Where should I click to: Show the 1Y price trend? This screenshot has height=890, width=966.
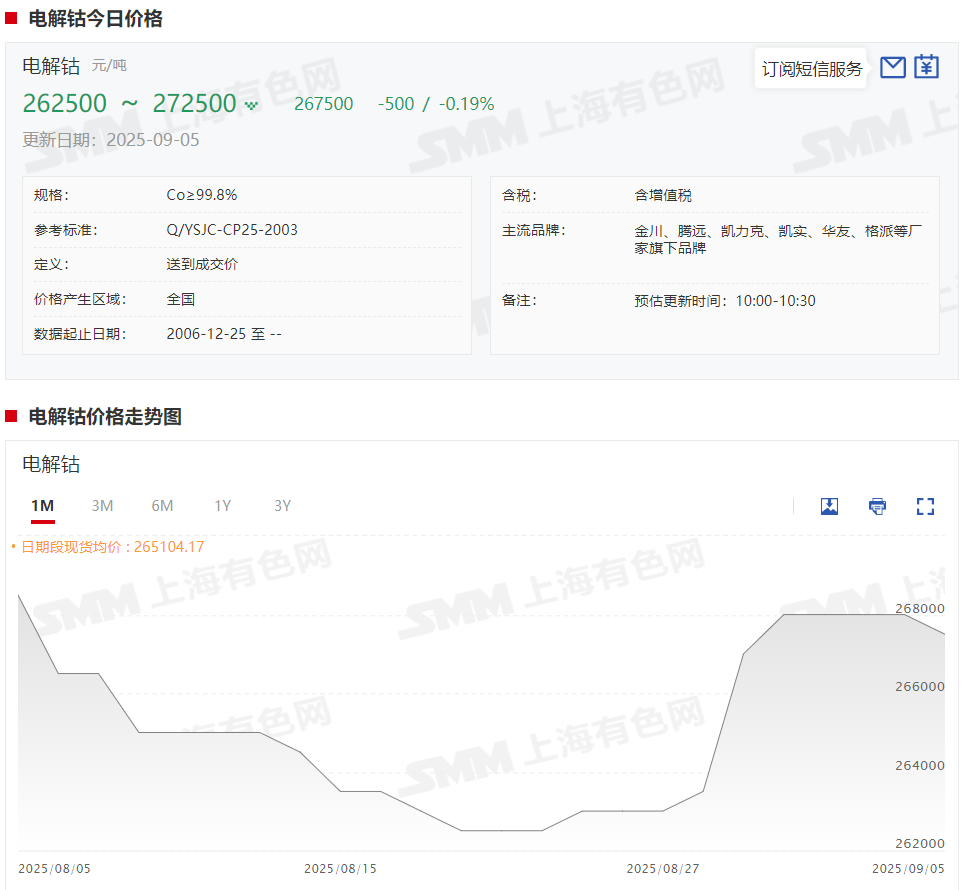point(222,506)
